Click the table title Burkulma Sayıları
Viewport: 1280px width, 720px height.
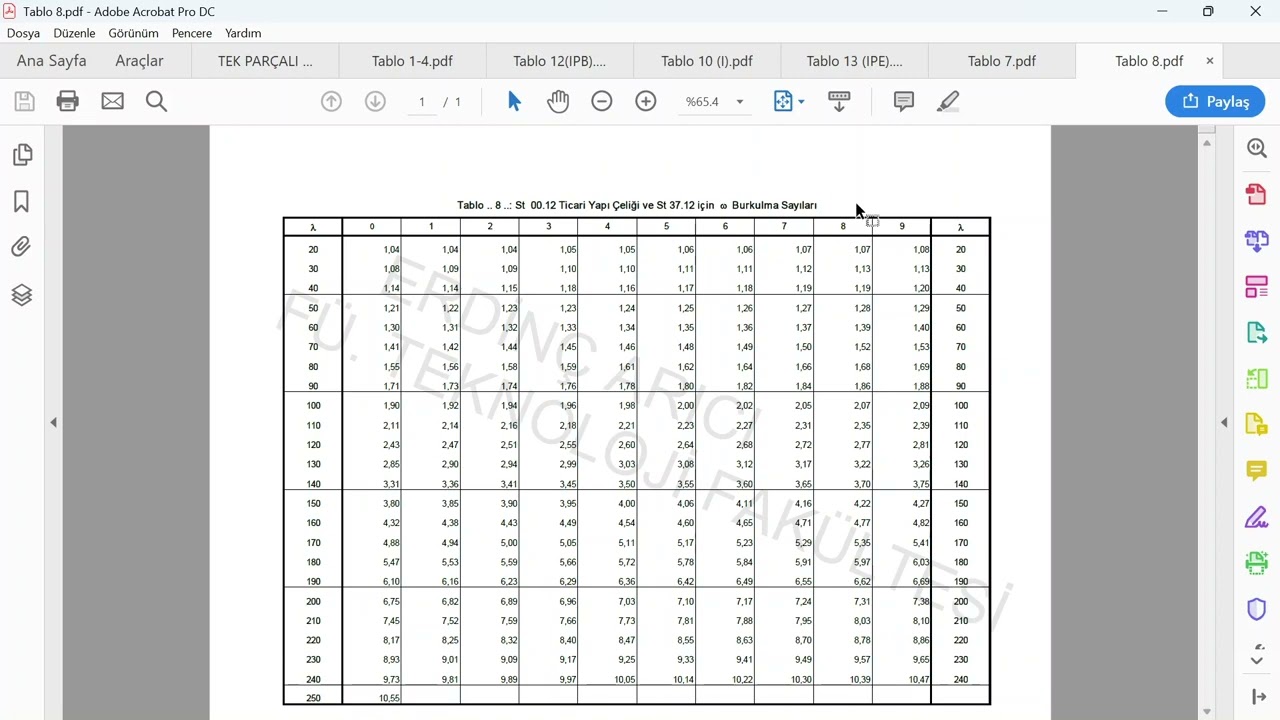point(774,205)
